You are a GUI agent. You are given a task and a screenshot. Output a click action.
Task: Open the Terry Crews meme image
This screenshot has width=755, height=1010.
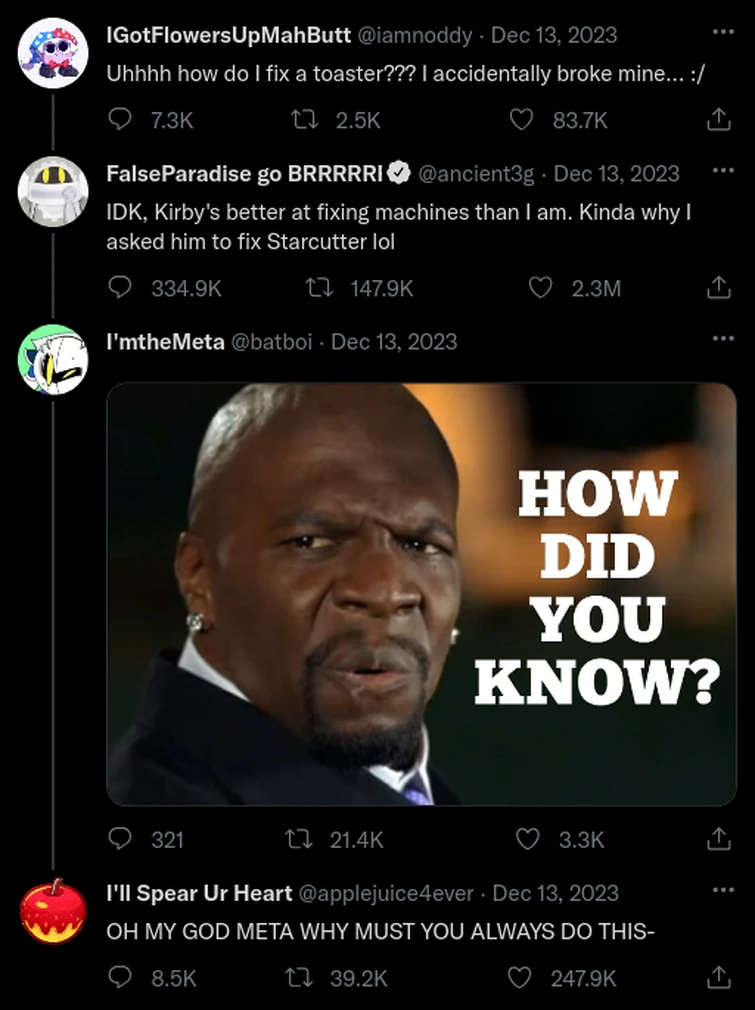pos(420,595)
